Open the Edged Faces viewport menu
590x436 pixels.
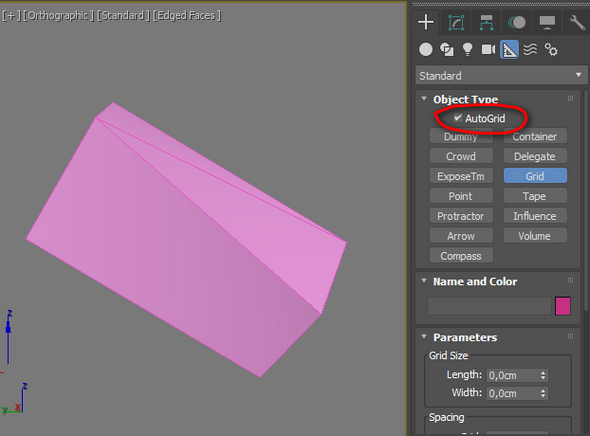tap(187, 15)
